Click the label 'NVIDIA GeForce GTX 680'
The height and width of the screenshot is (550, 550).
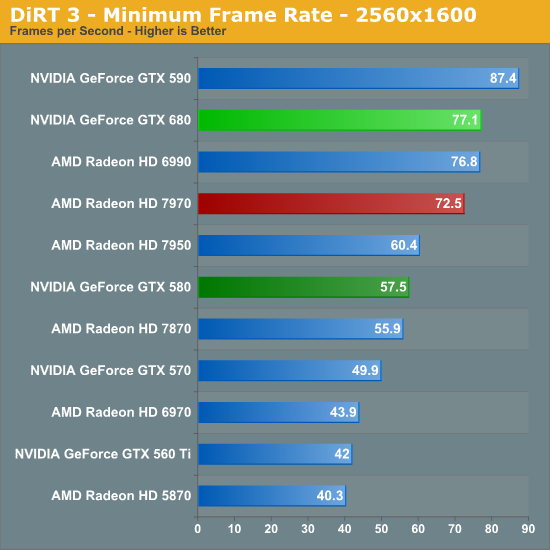pos(110,120)
